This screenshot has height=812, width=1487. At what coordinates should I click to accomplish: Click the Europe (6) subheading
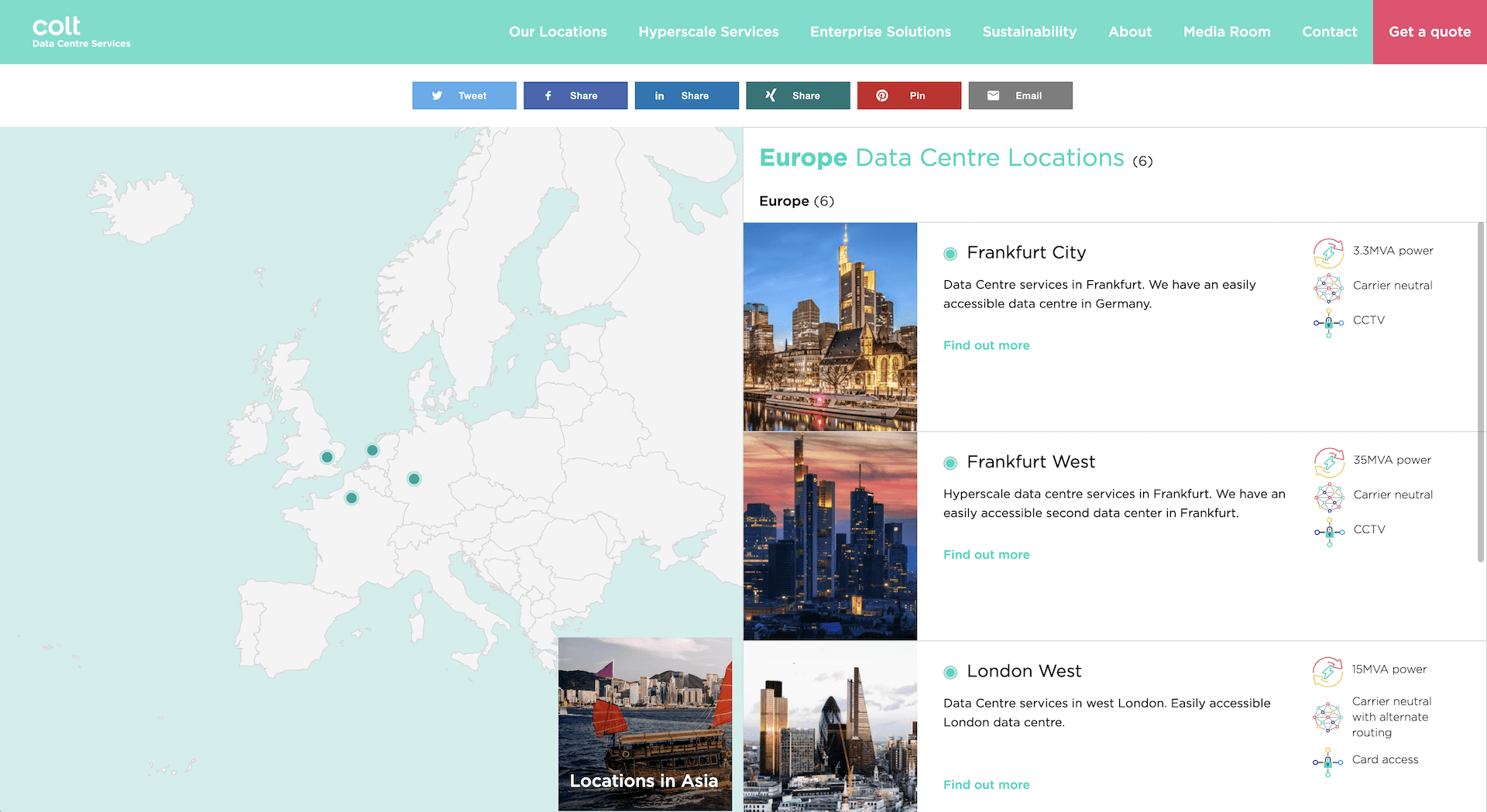coord(796,201)
